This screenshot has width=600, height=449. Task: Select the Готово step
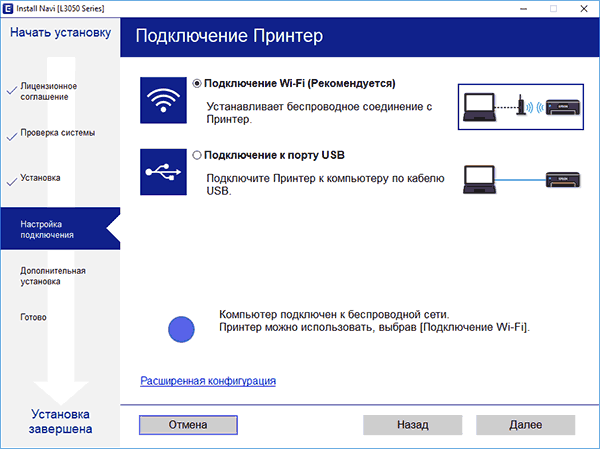tap(33, 317)
